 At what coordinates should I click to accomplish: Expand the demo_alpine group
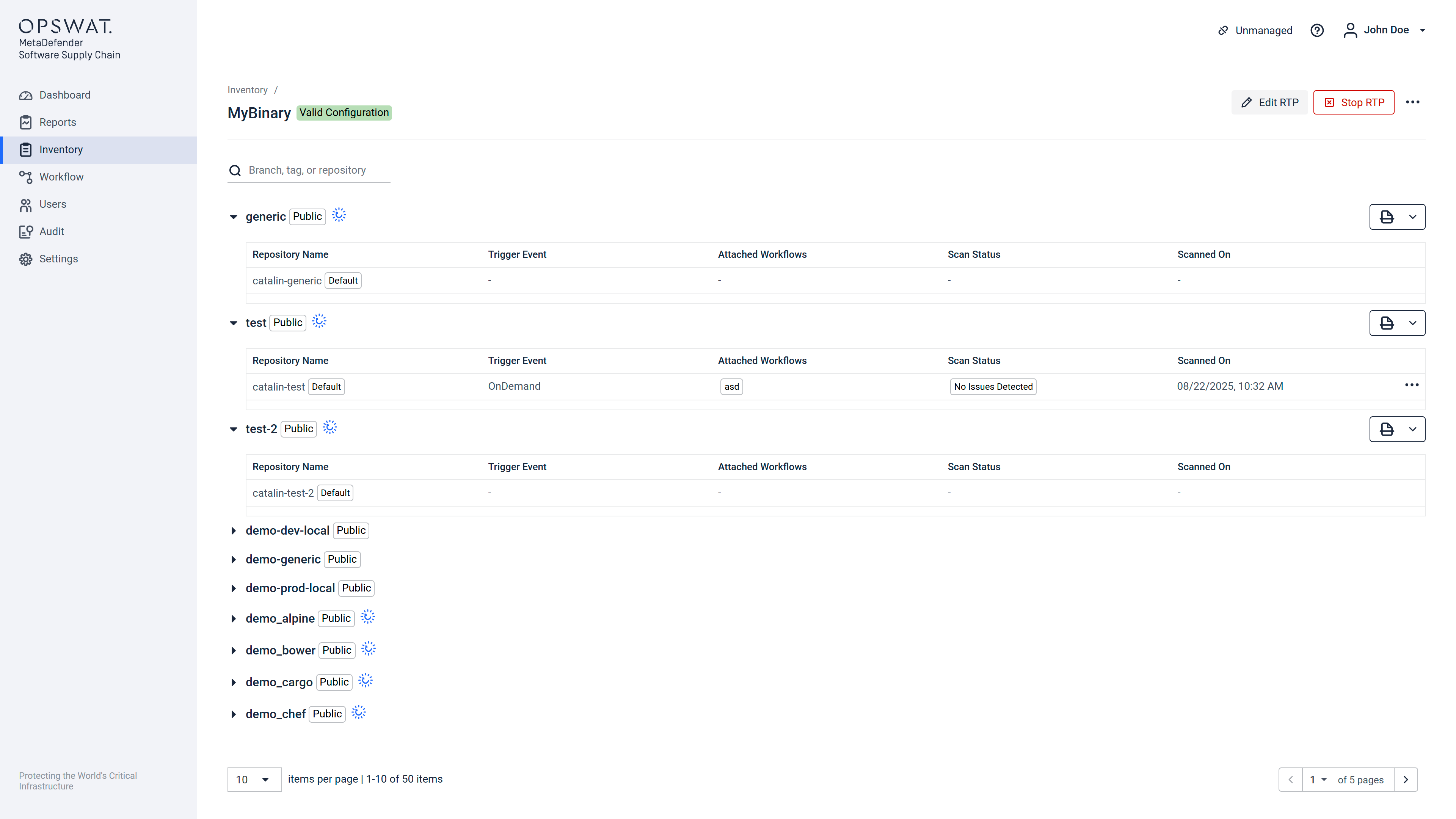234,619
